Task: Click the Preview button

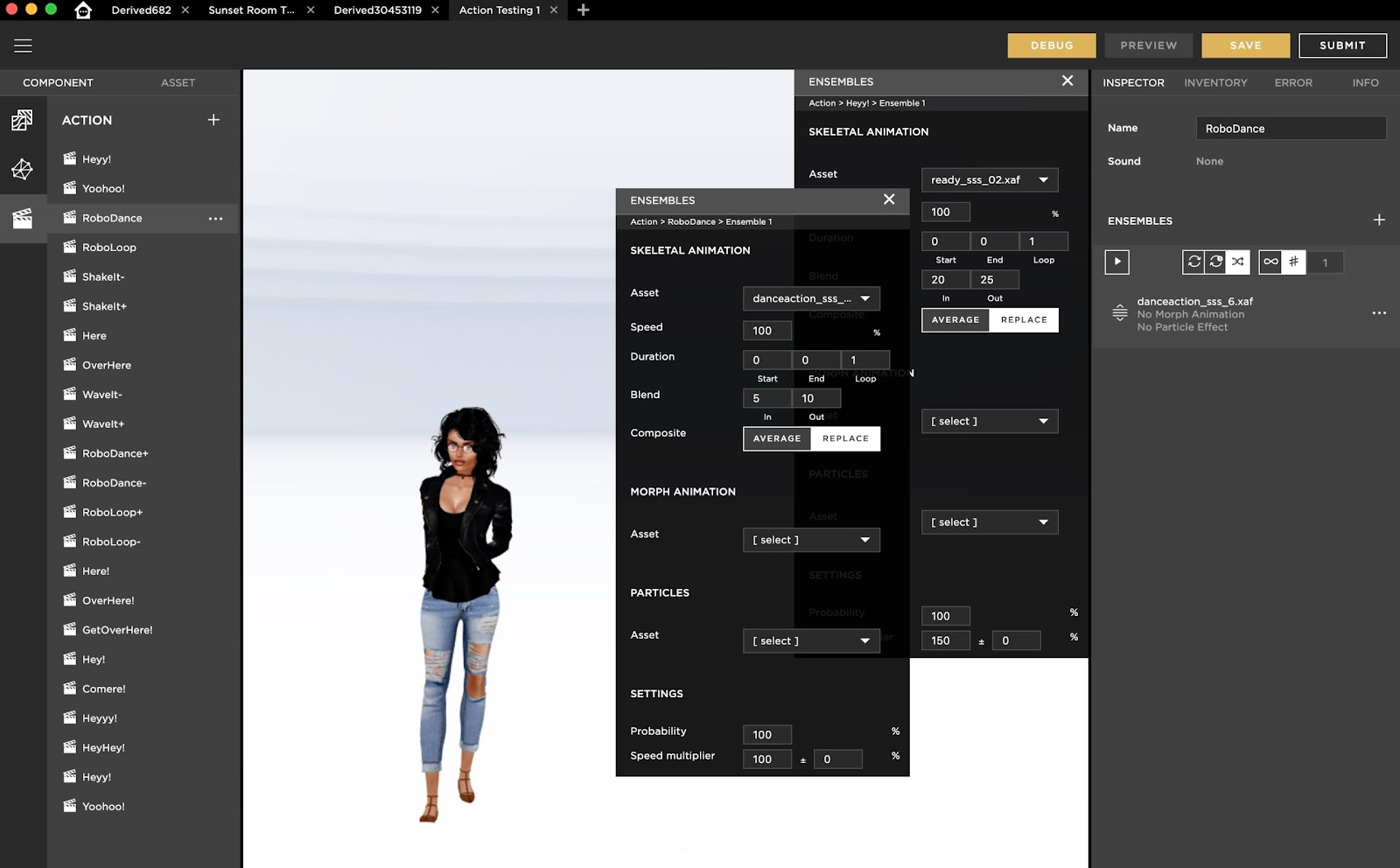Action: 1149,45
